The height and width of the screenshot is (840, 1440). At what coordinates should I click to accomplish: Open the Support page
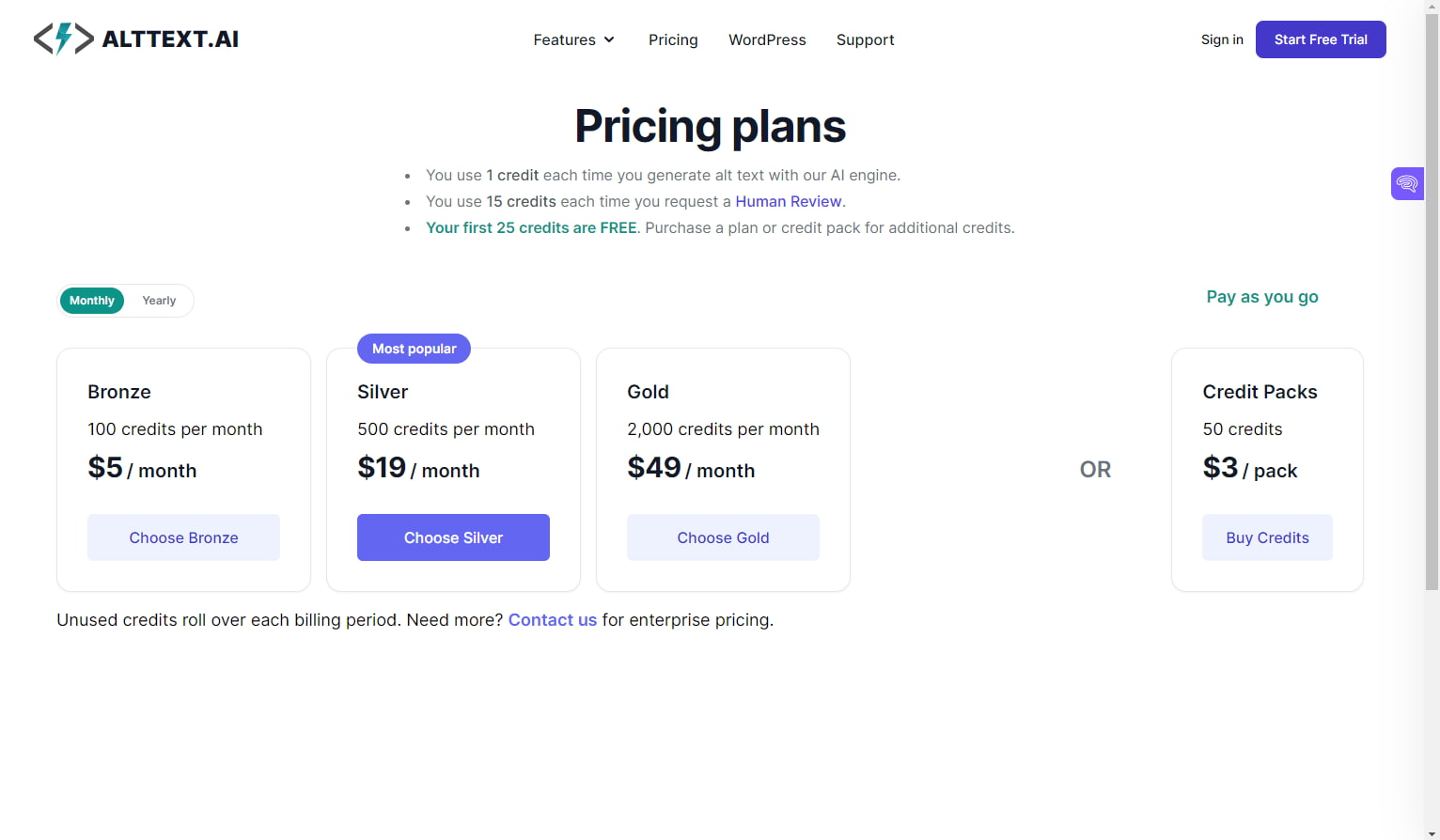tap(865, 39)
